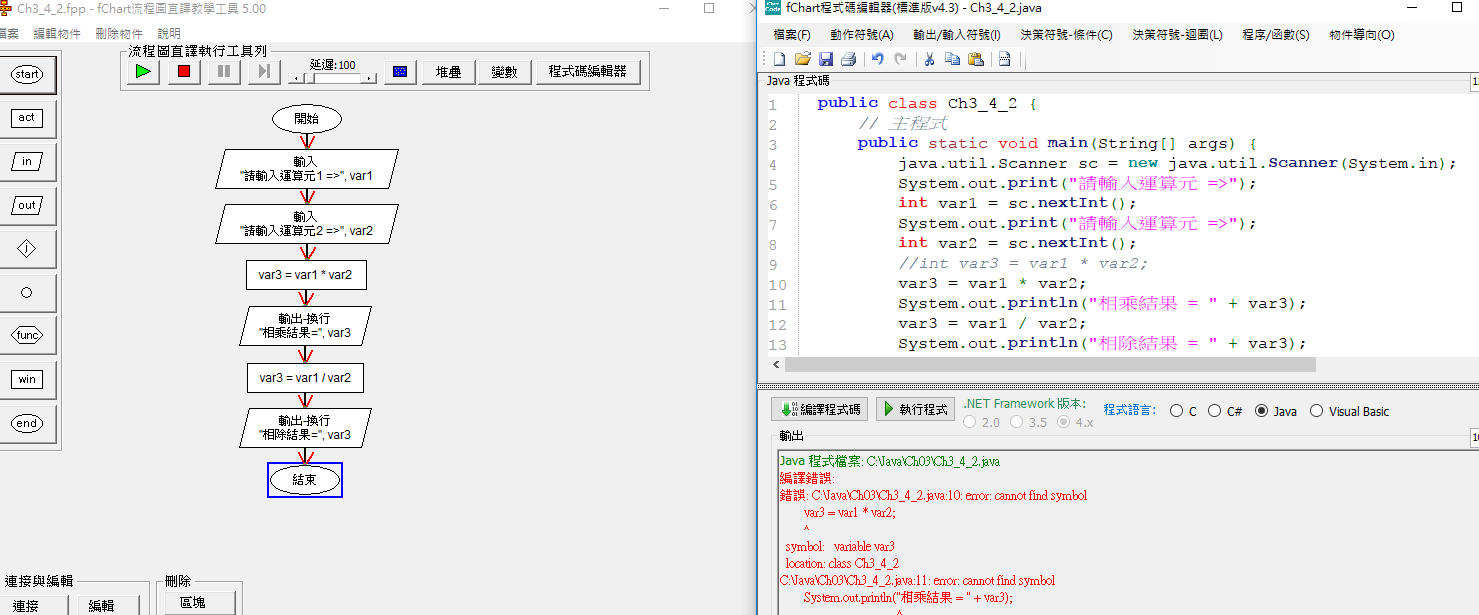Viewport: 1479px width, 615px height.
Task: Click the Open folder icon in code editor
Action: [x=803, y=59]
